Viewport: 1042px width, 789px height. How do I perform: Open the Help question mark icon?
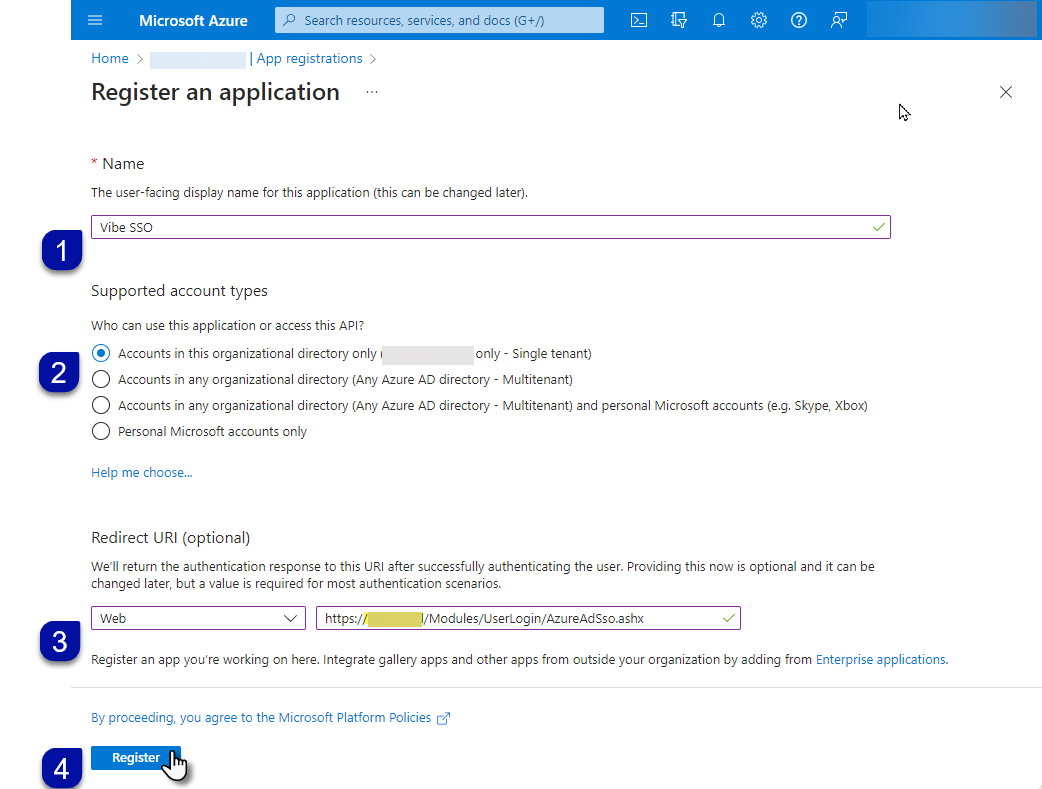point(799,20)
